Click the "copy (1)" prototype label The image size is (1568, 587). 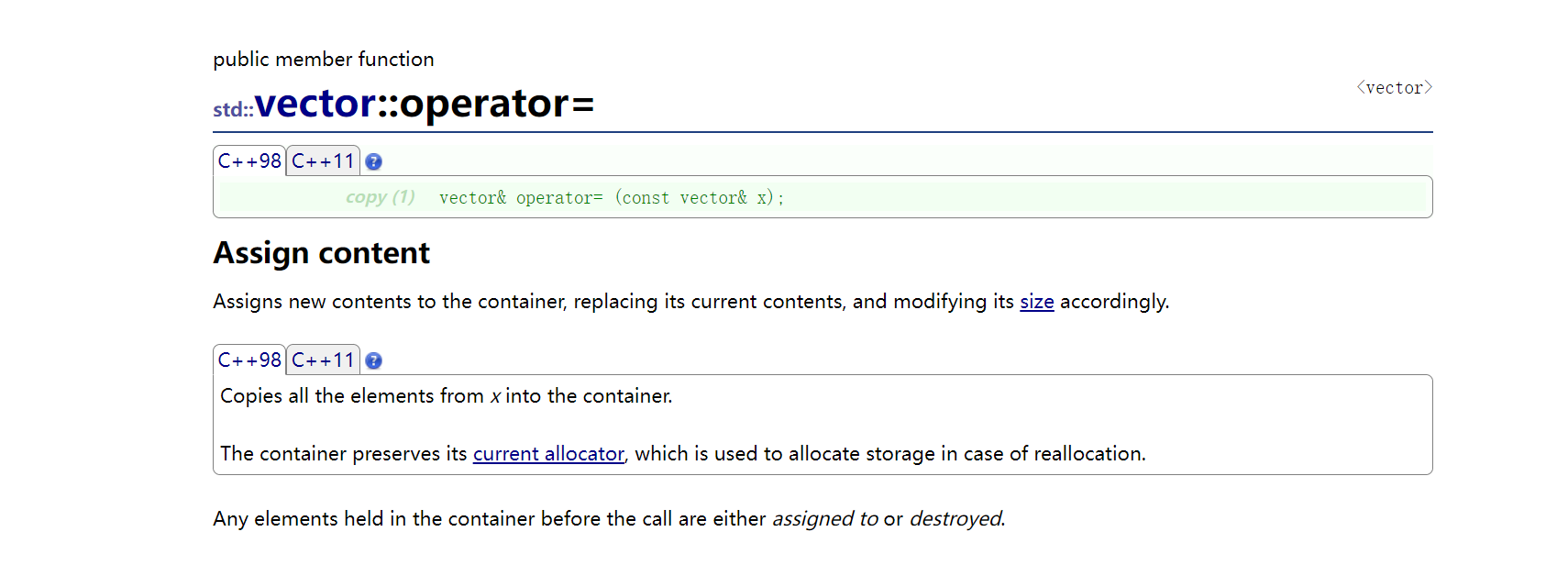click(380, 197)
